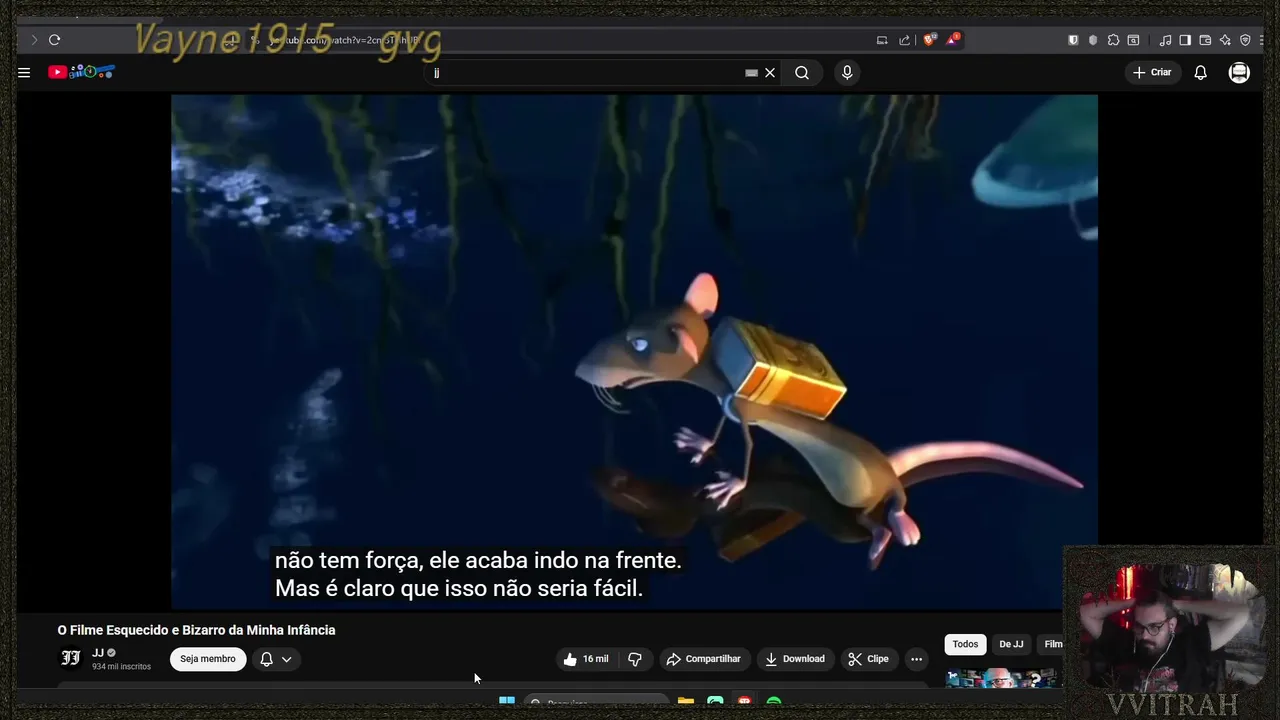Open Compartilhar share dialog
The width and height of the screenshot is (1280, 720).
704,659
